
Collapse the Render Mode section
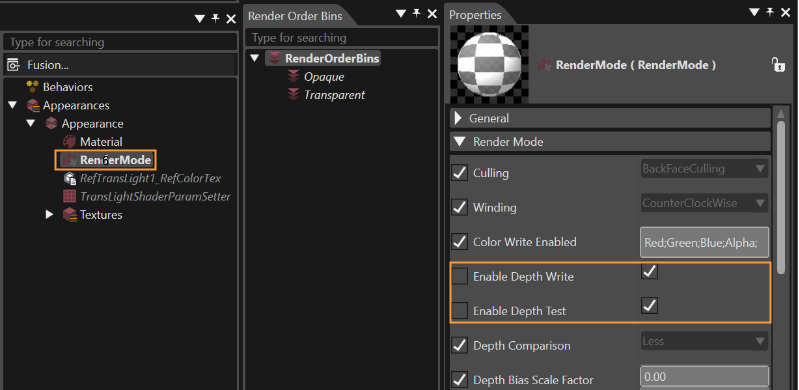459,142
